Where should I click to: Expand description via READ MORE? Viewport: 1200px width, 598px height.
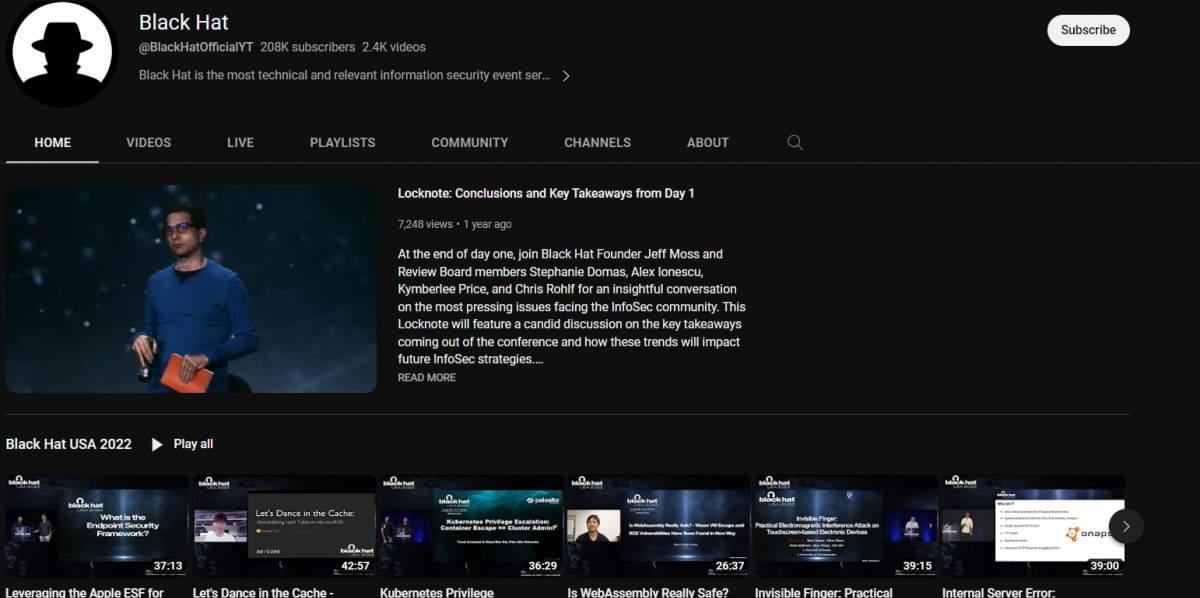[427, 378]
